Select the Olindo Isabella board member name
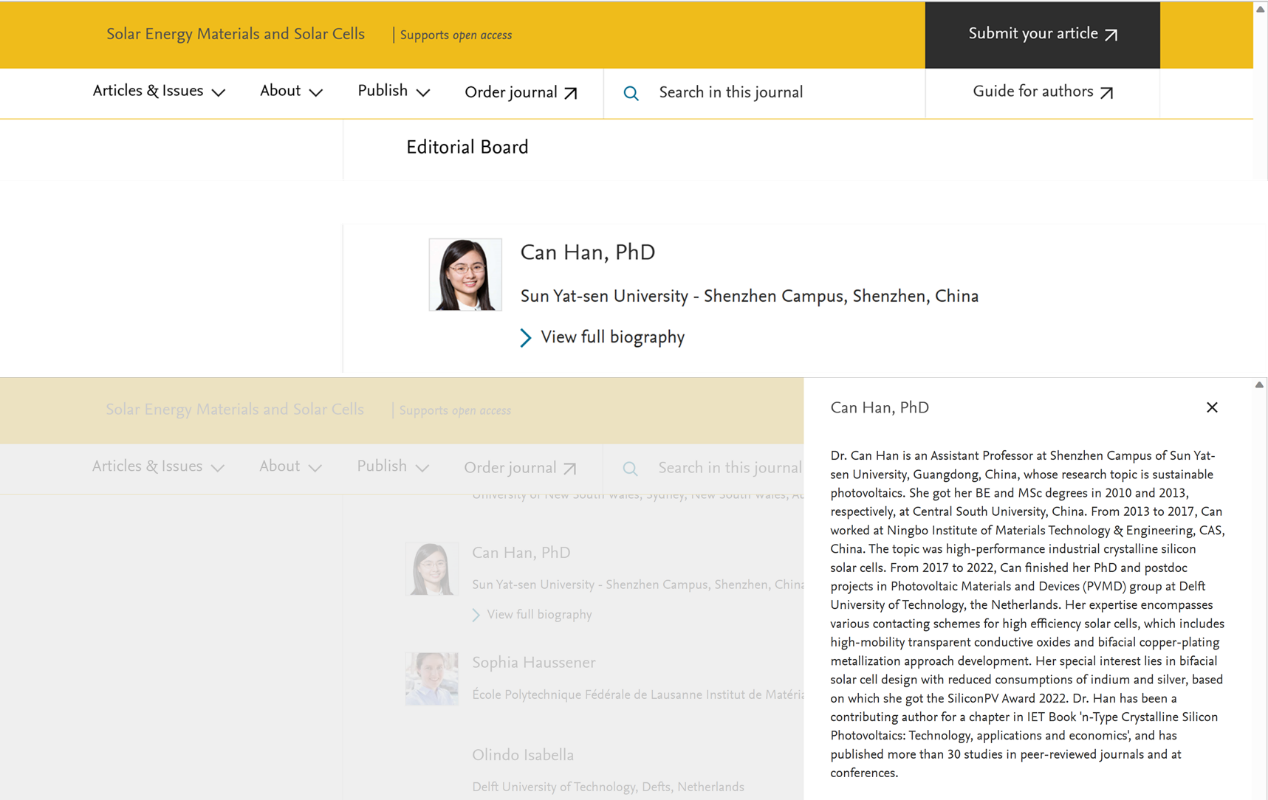1268x800 pixels. click(522, 755)
